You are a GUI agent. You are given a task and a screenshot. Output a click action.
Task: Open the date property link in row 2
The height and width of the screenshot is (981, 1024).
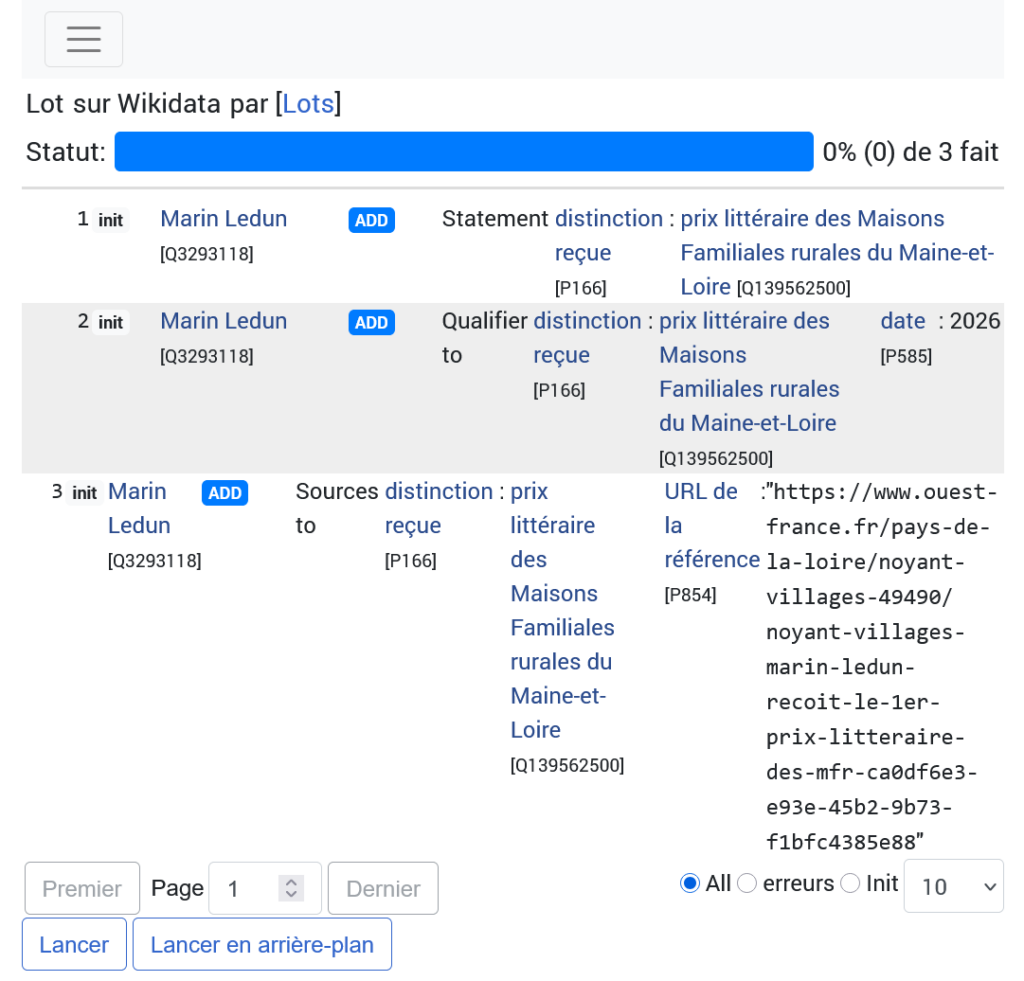(x=902, y=321)
